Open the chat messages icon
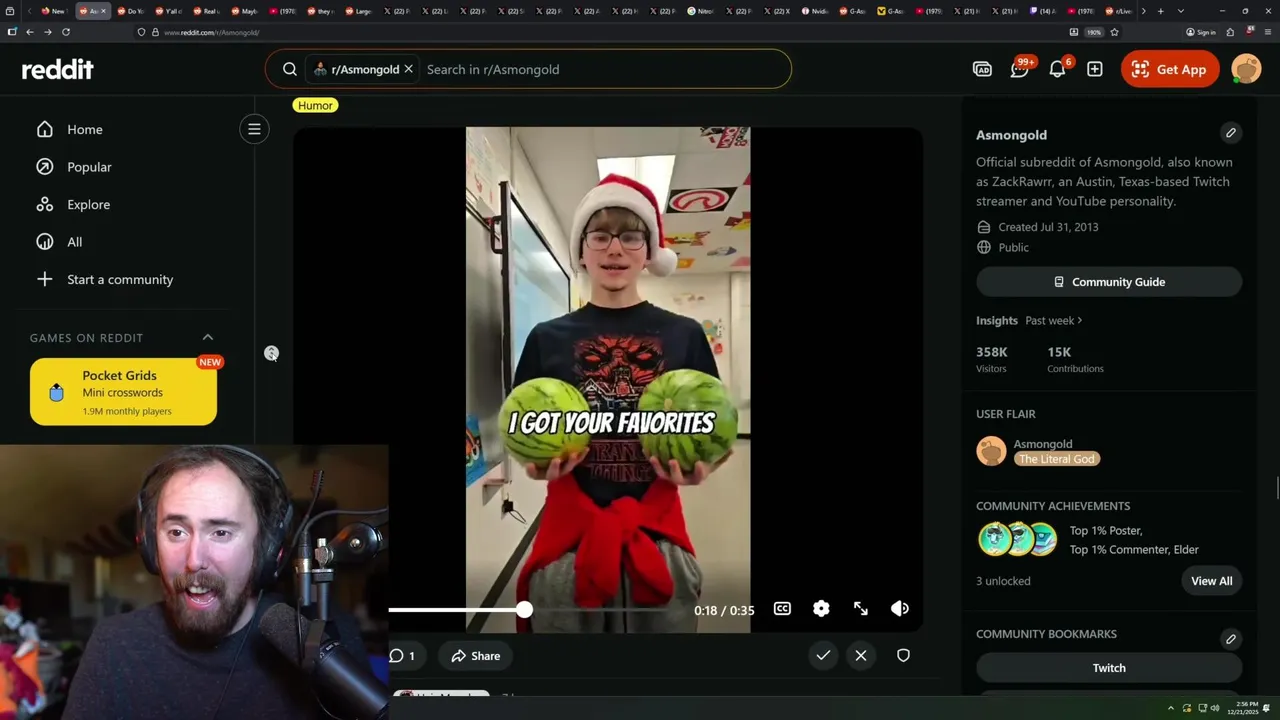Viewport: 1280px width, 720px height. pyautogui.click(x=1020, y=69)
